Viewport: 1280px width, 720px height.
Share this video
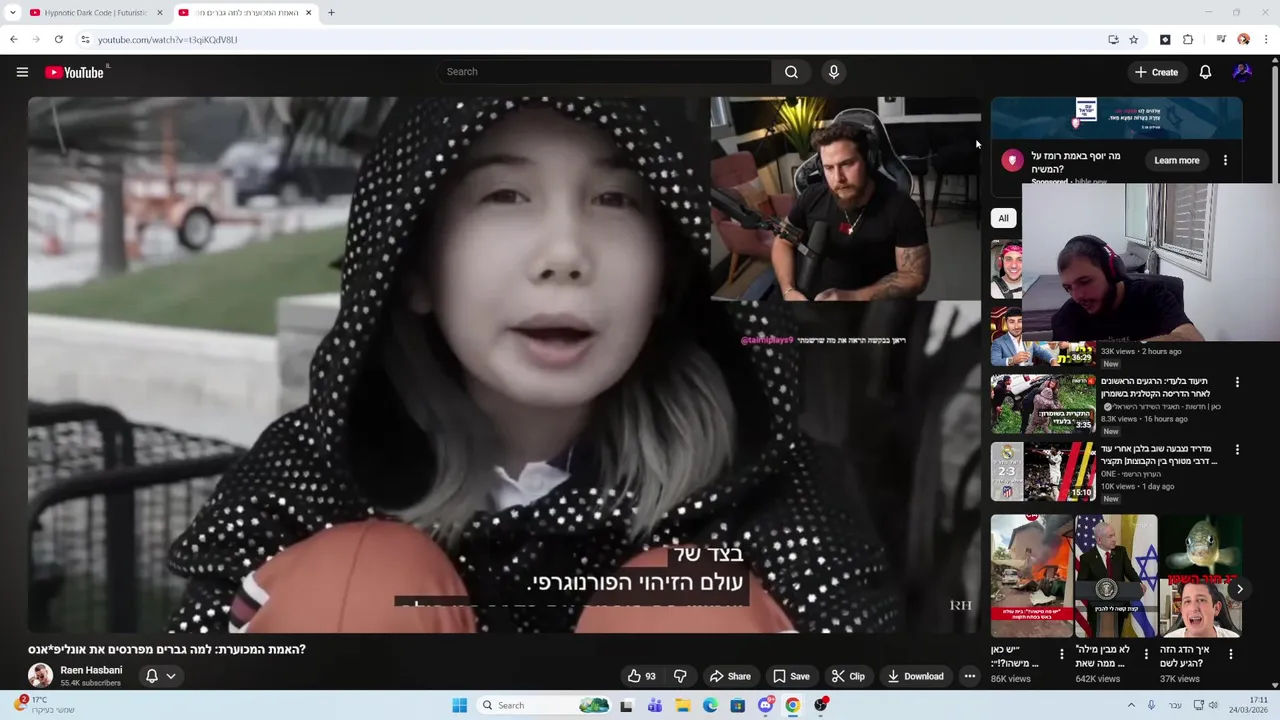point(730,676)
